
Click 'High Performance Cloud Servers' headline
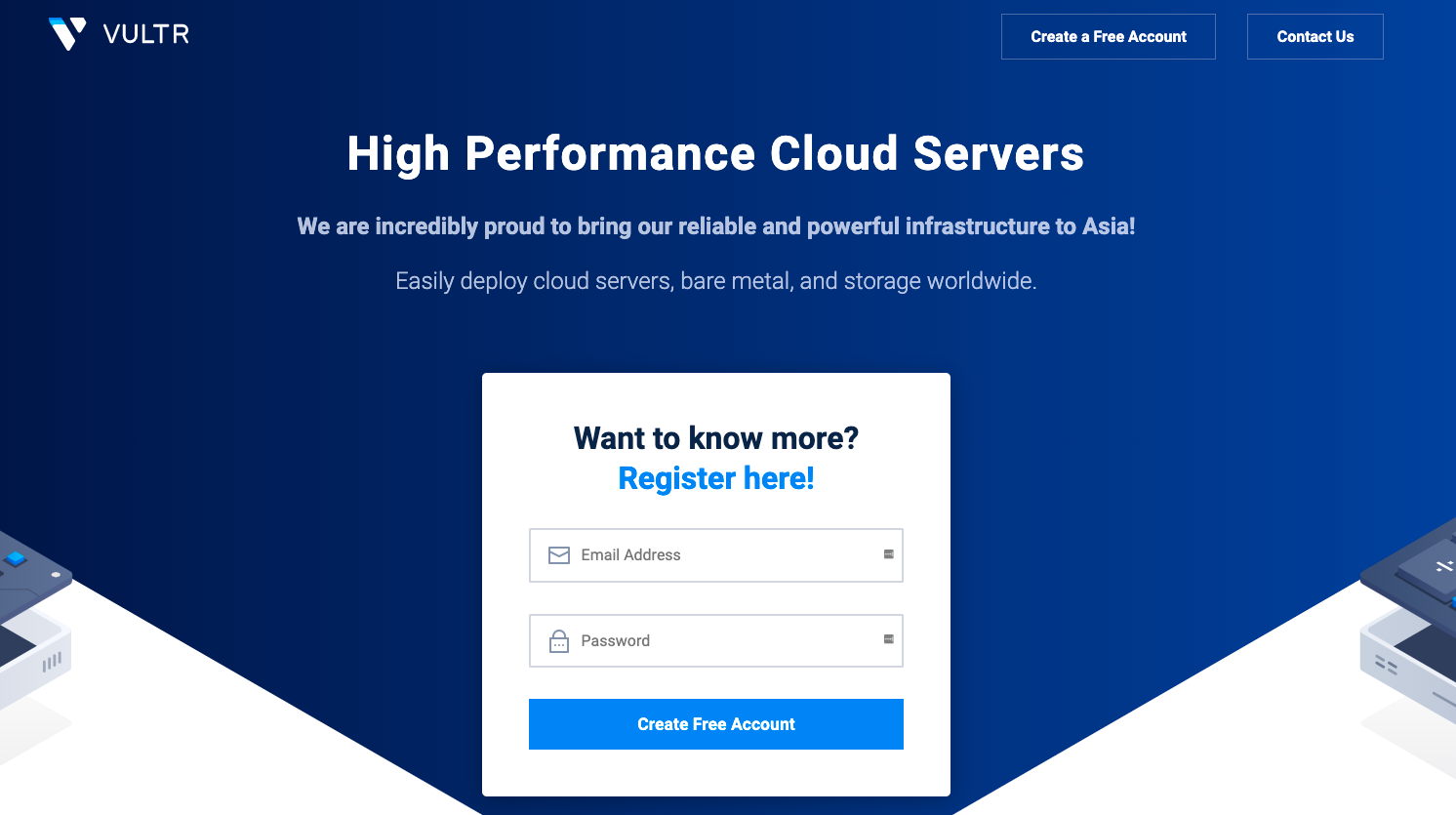click(715, 154)
